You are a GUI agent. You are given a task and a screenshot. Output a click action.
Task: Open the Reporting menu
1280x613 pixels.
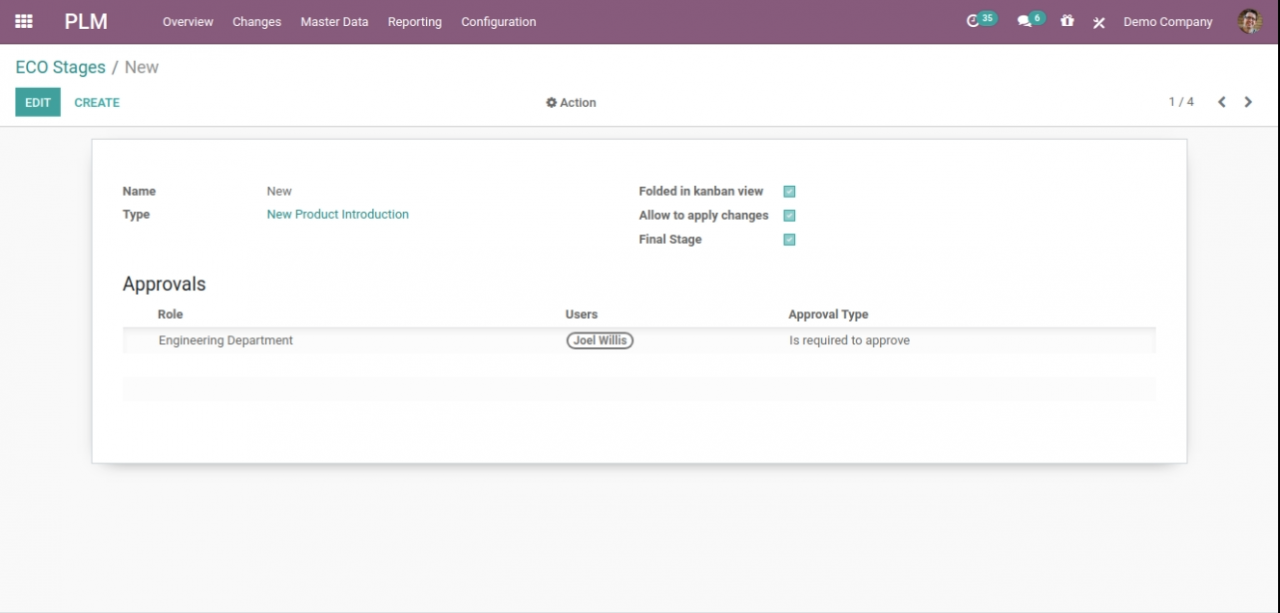point(414,21)
